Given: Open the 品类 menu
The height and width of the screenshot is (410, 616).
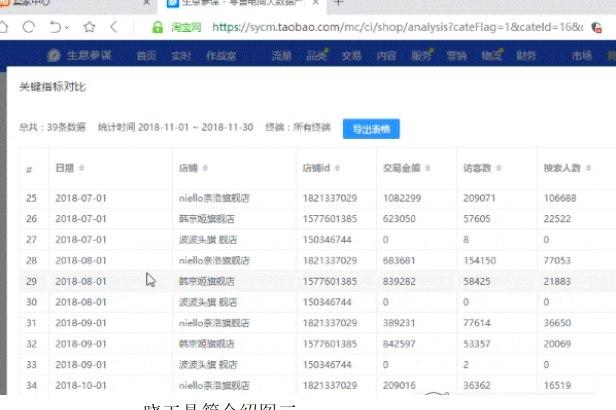Looking at the screenshot, I should [x=316, y=56].
